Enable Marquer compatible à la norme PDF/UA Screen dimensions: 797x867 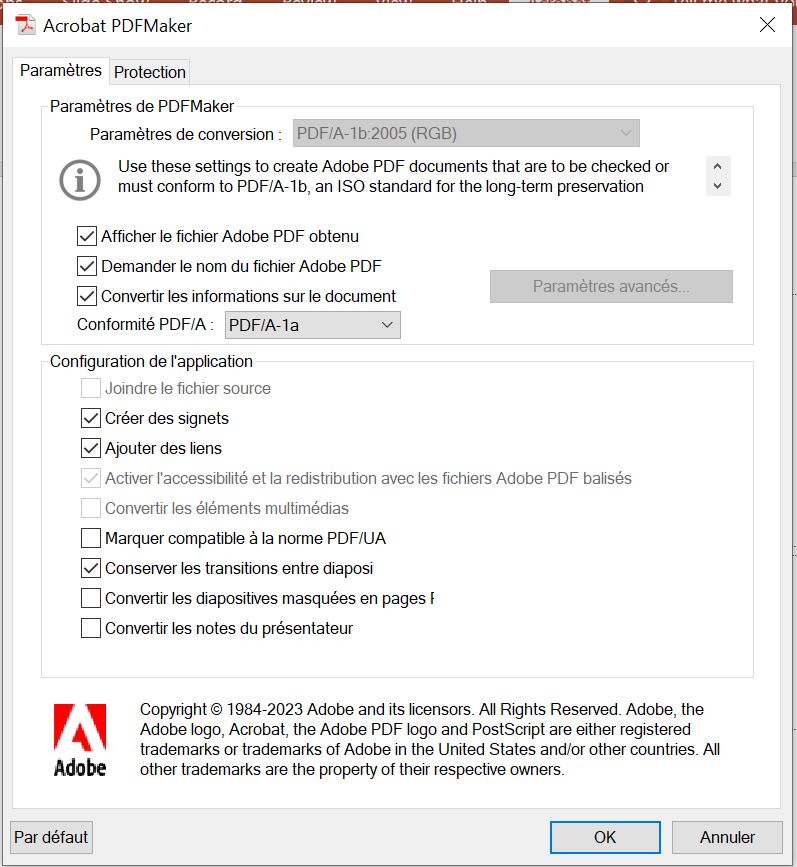[x=91, y=538]
